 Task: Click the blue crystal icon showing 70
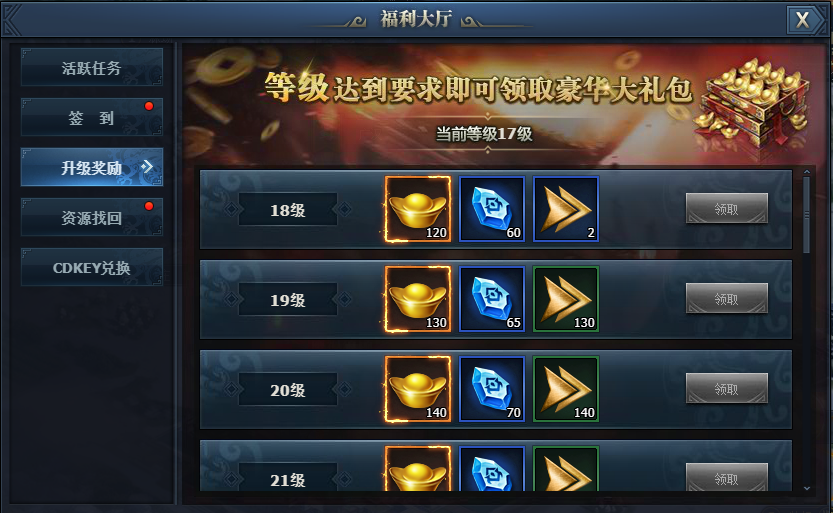point(492,389)
